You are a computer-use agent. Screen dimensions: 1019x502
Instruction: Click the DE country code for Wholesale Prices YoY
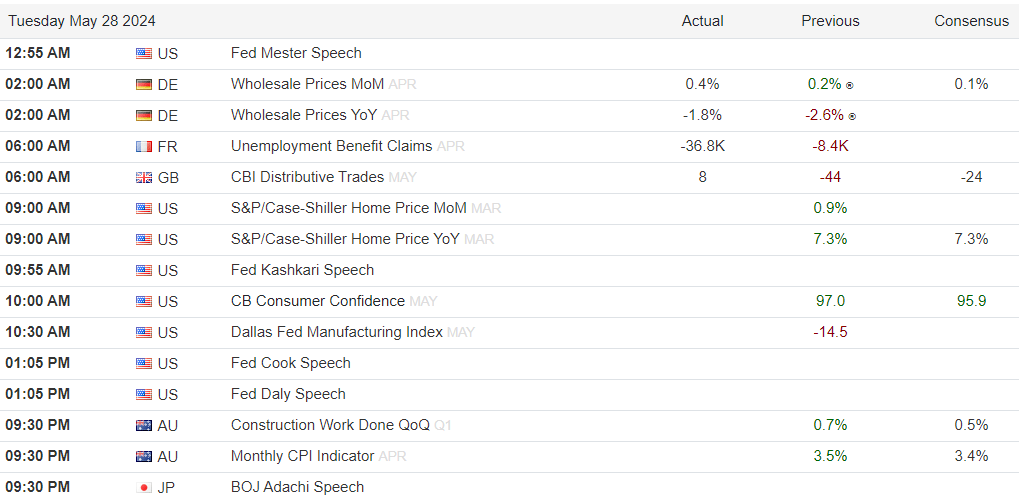point(168,116)
